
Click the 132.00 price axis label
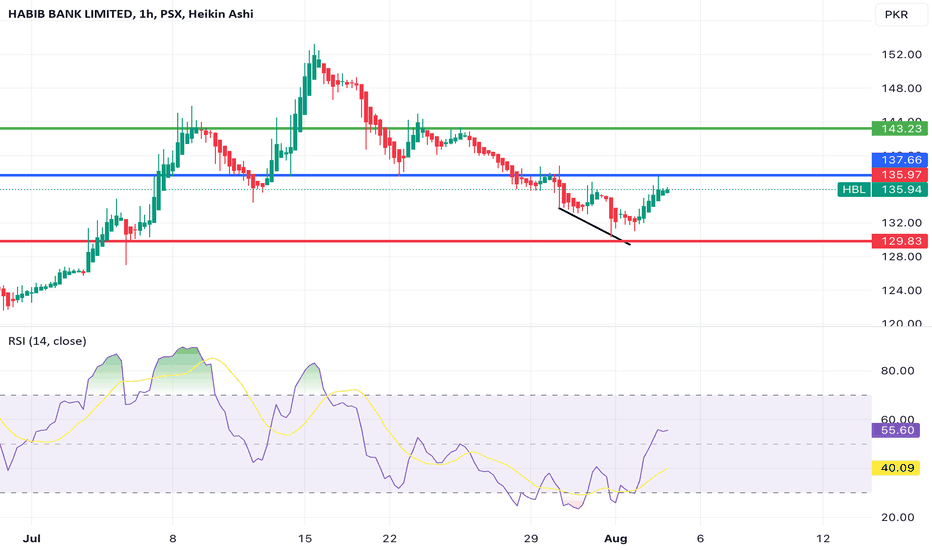pos(901,223)
